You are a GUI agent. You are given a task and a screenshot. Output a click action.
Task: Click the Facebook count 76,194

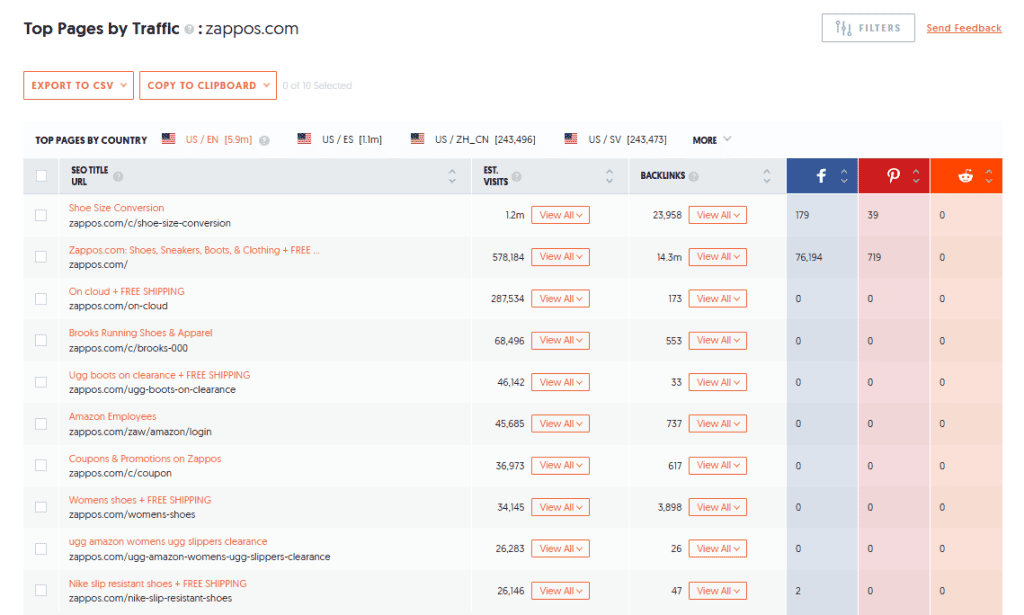pyautogui.click(x=808, y=257)
